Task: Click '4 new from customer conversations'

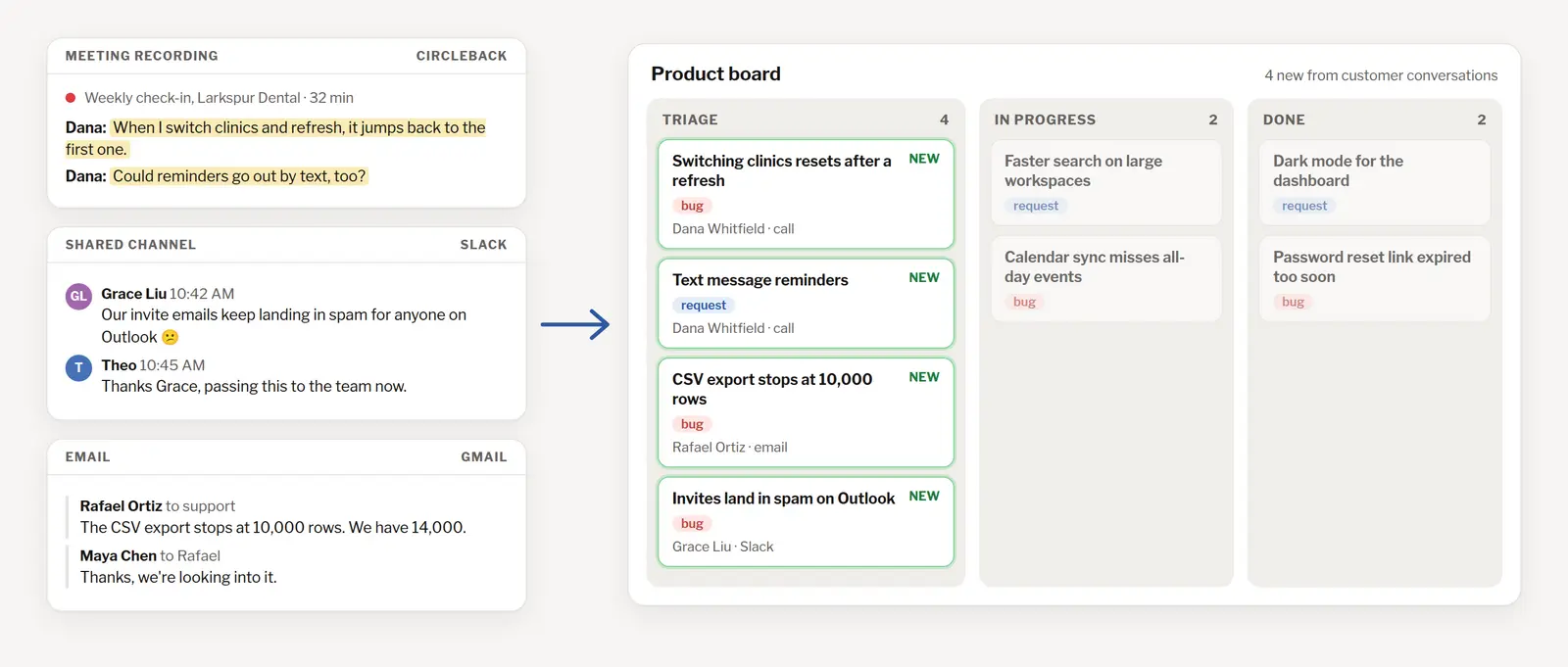Action: (1381, 75)
